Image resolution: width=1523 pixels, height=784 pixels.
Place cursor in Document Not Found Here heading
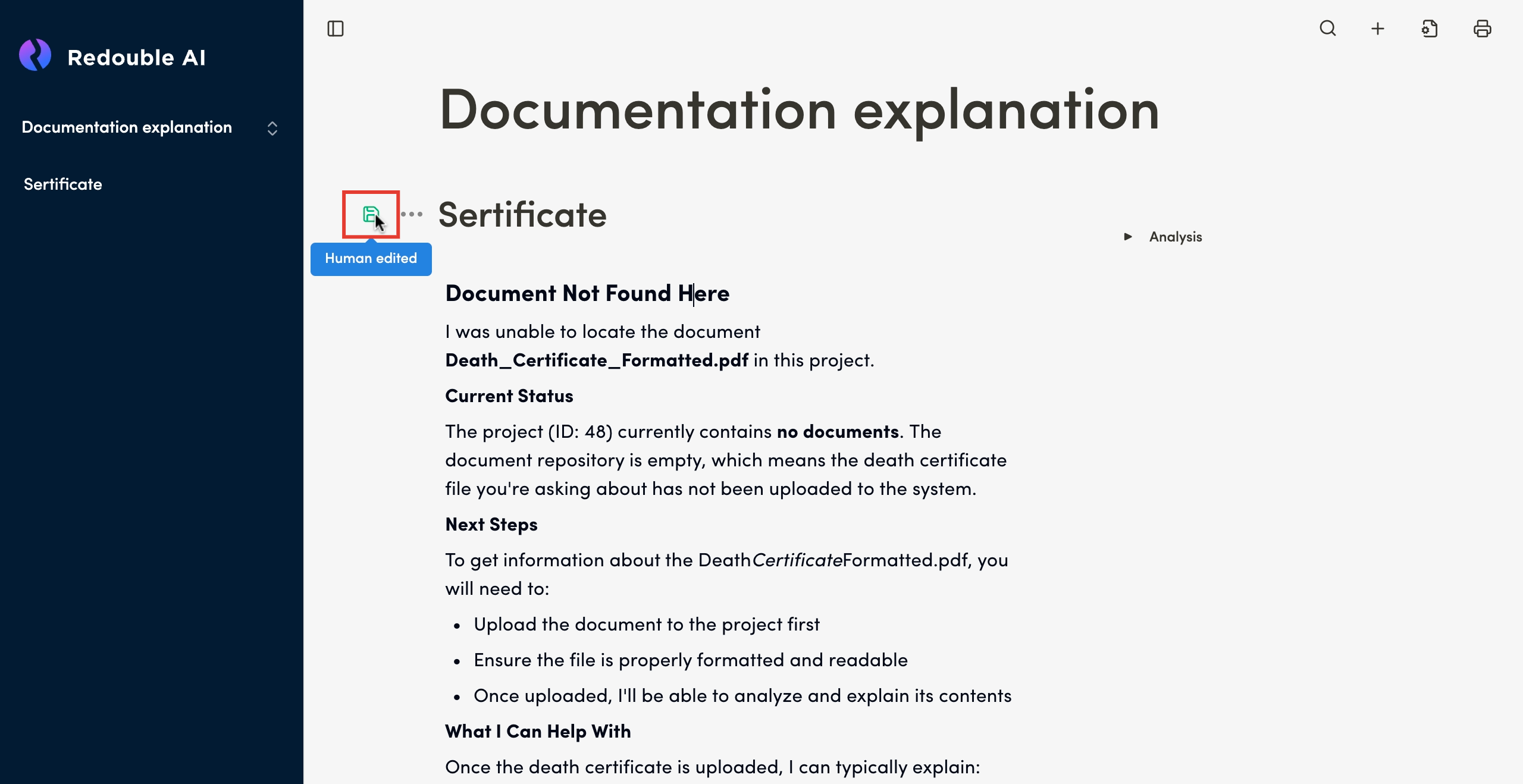coord(587,293)
